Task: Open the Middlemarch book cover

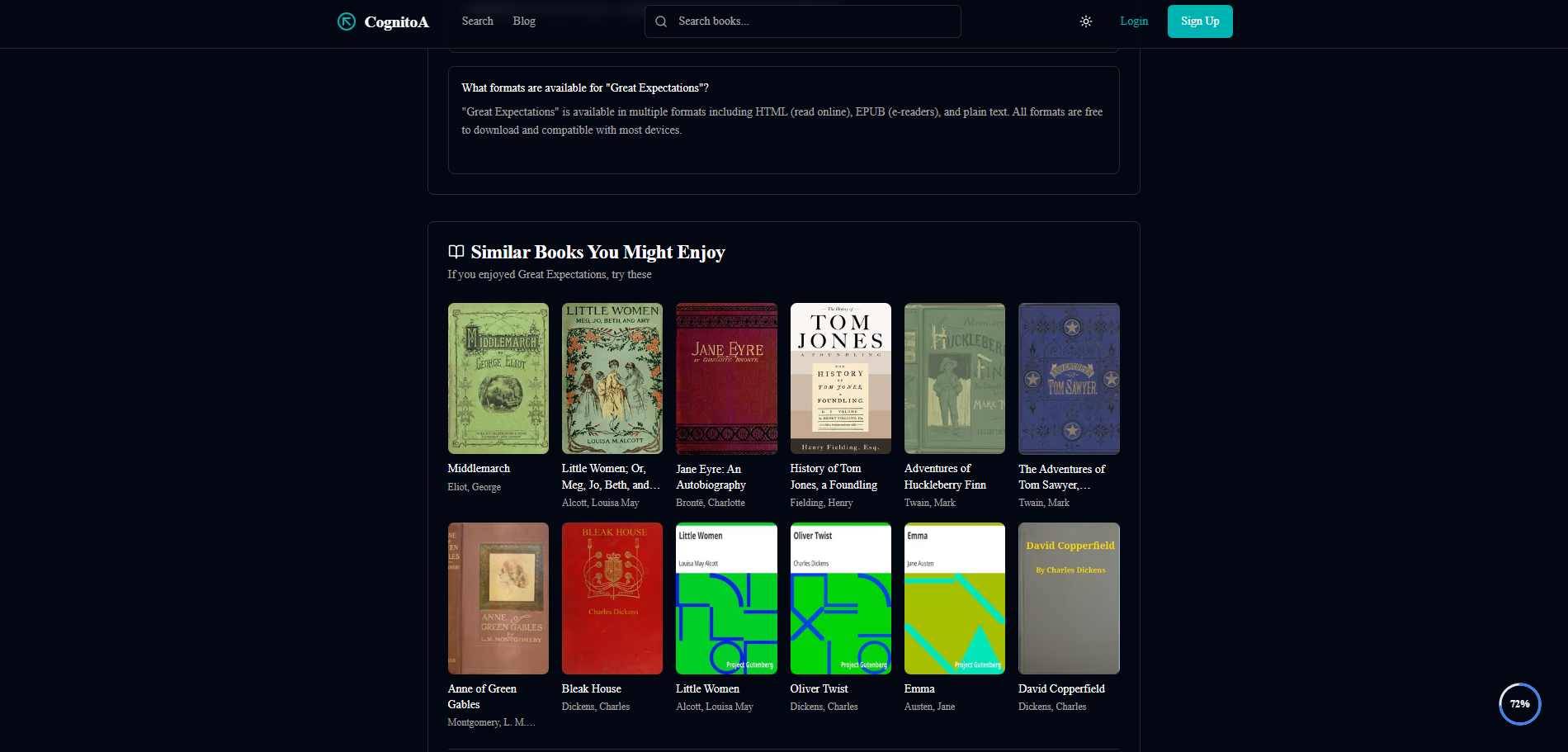Action: (498, 378)
